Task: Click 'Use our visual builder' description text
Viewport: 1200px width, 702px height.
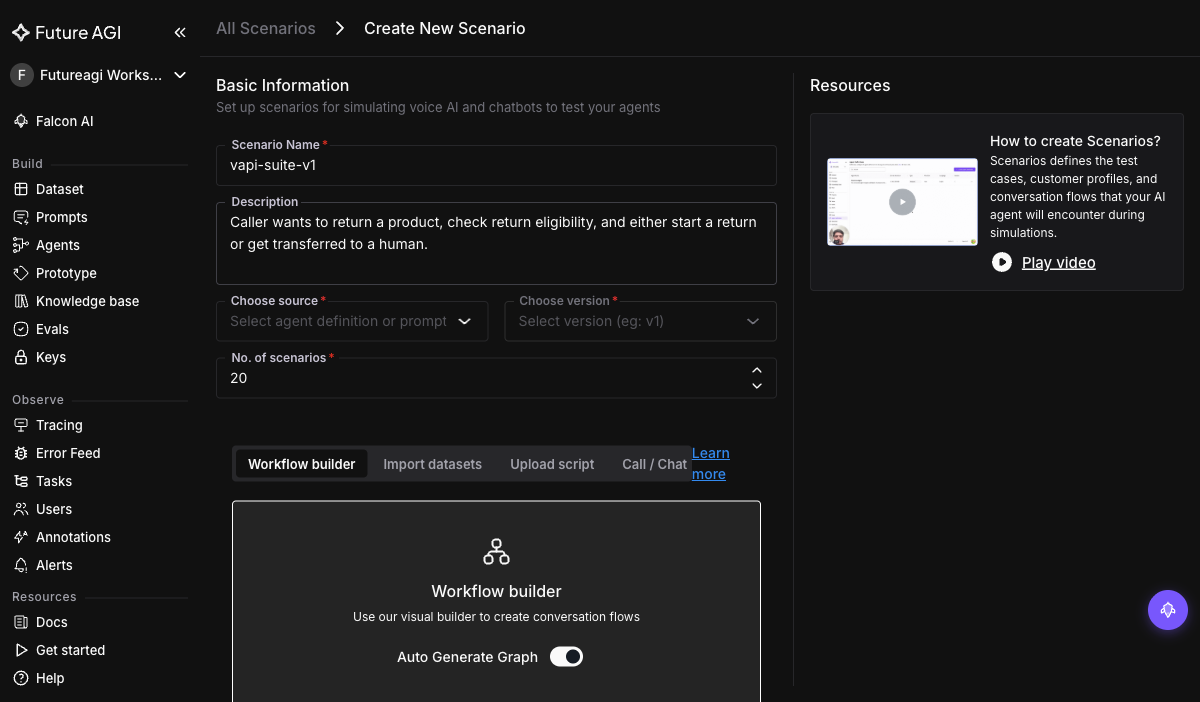Action: tap(496, 617)
